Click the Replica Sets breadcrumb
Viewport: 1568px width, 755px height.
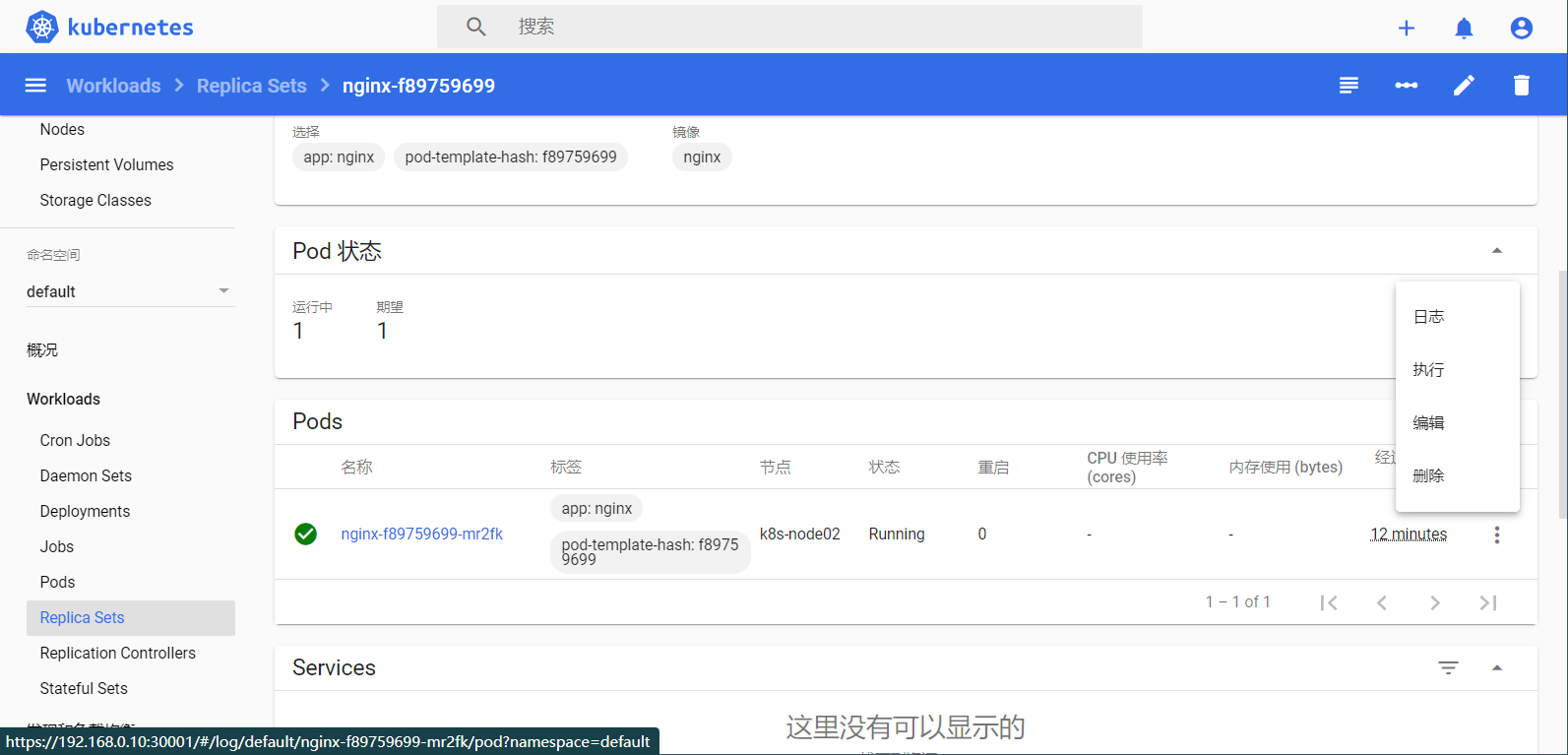pyautogui.click(x=252, y=86)
